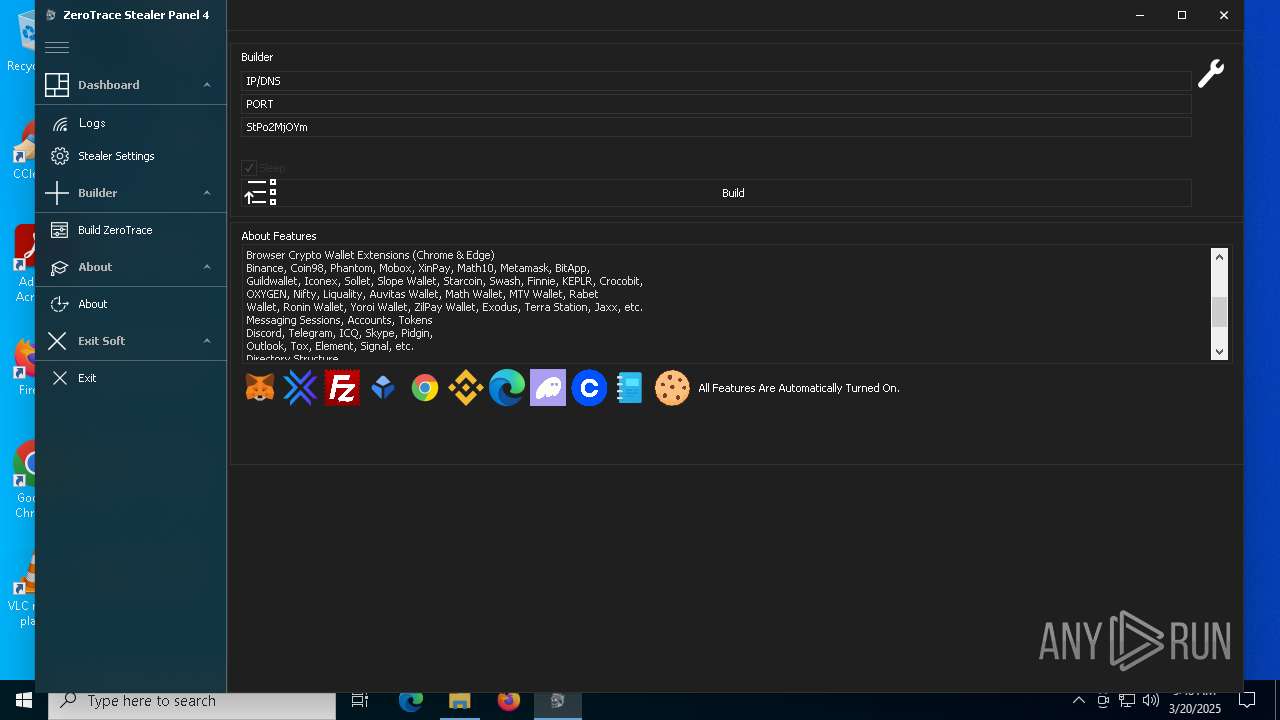Click the 'Builder' heading in main panel
Screen dimensions: 1280x720
tap(257, 57)
